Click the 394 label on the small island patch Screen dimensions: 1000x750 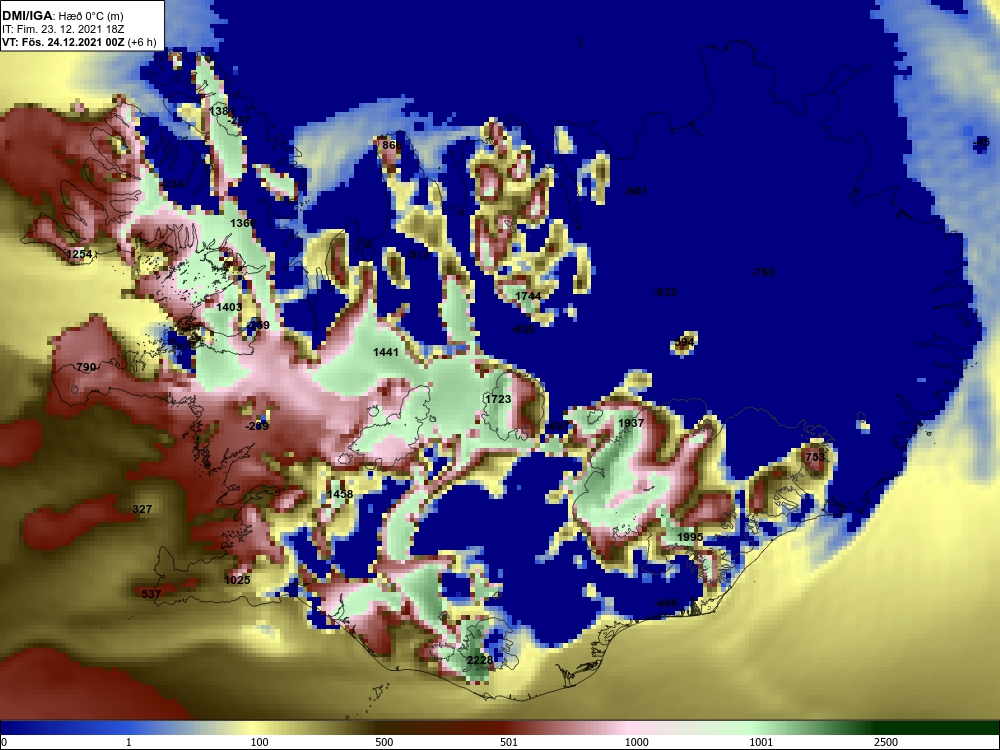pos(684,342)
